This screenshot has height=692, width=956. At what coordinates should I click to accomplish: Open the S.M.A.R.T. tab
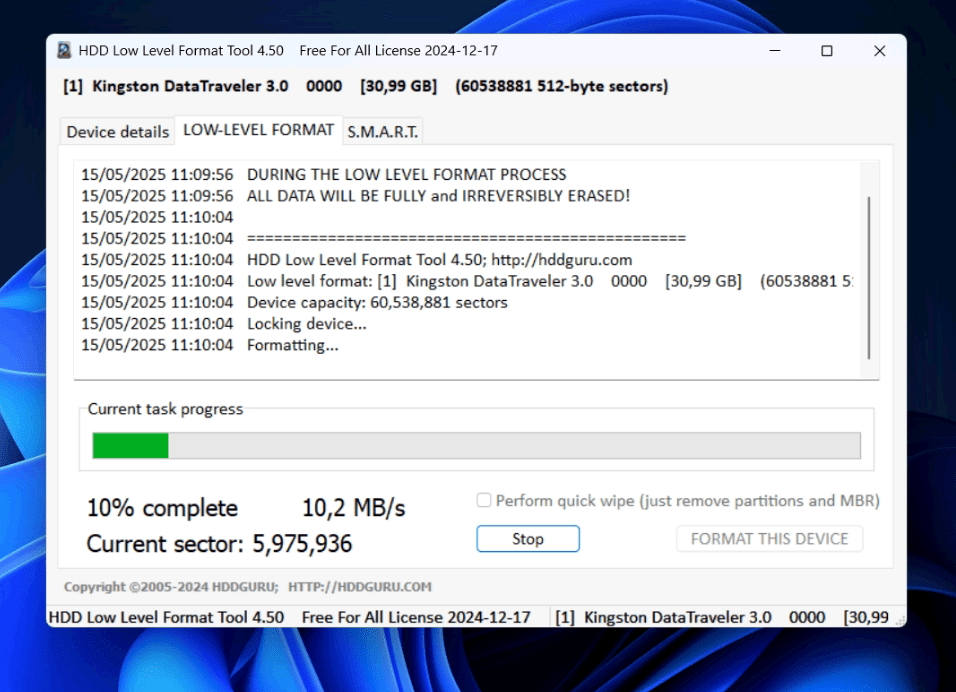point(383,132)
